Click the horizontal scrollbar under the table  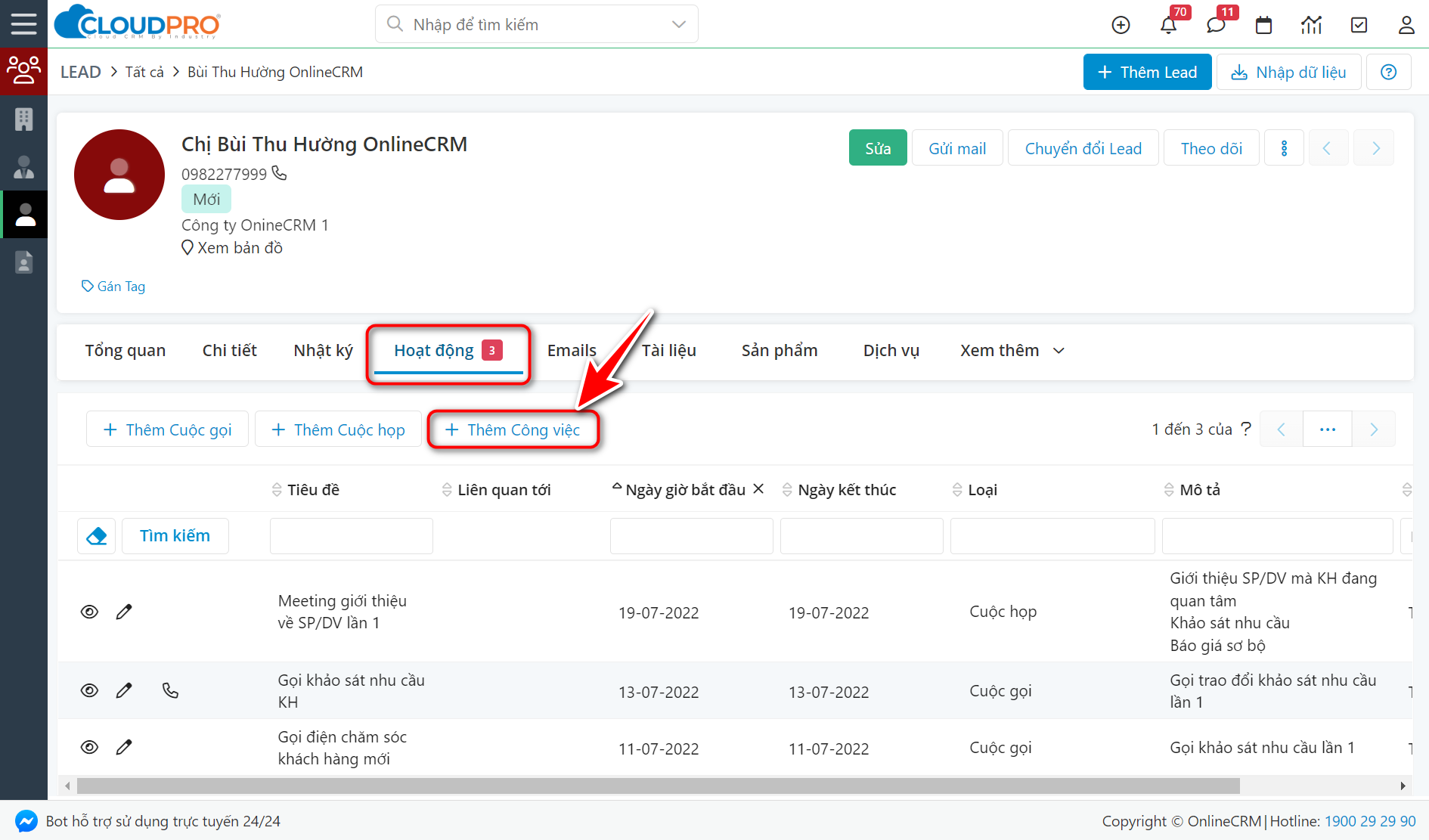point(658,786)
